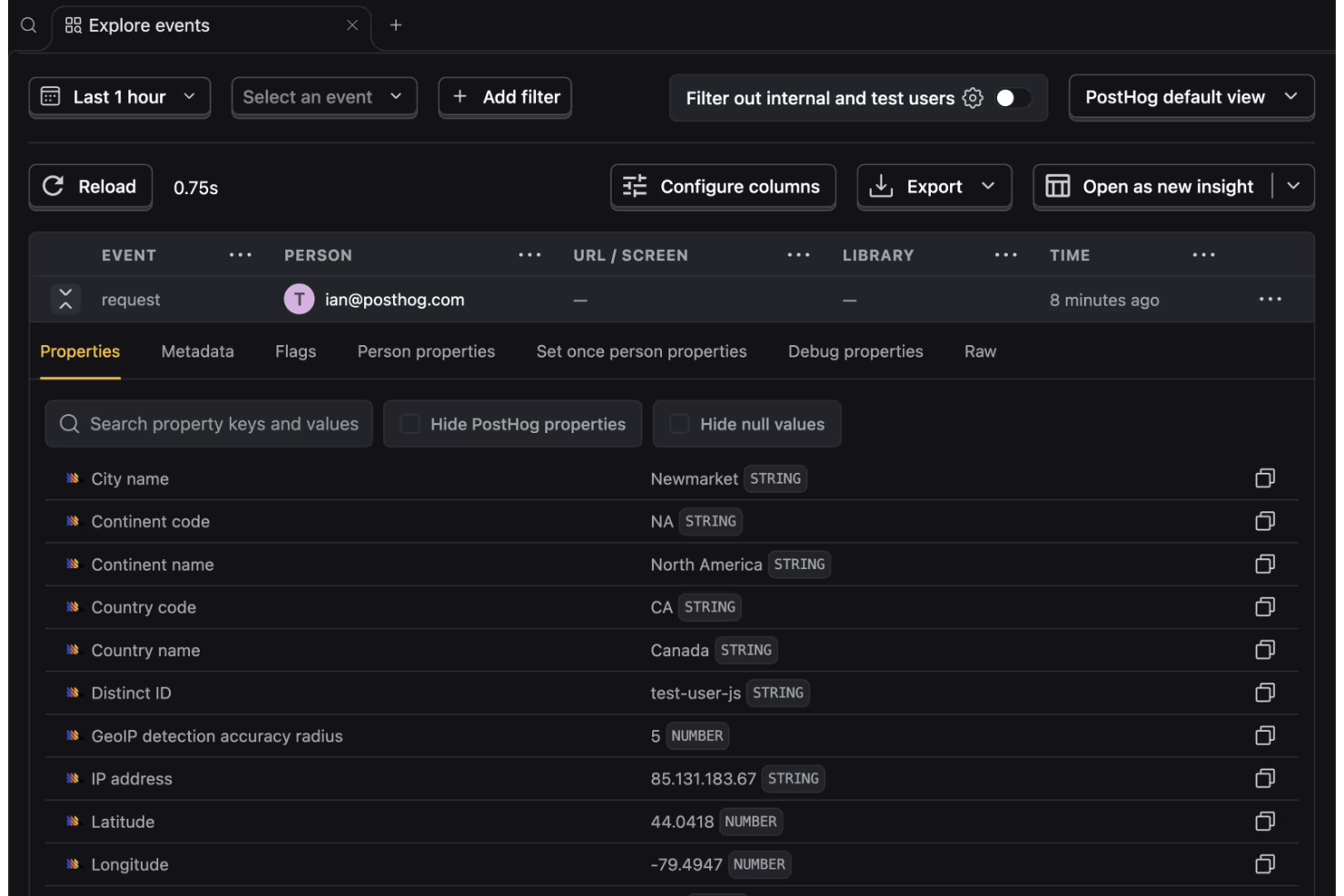The image size is (1344, 896).
Task: Copy the Country name value
Action: pos(1265,650)
